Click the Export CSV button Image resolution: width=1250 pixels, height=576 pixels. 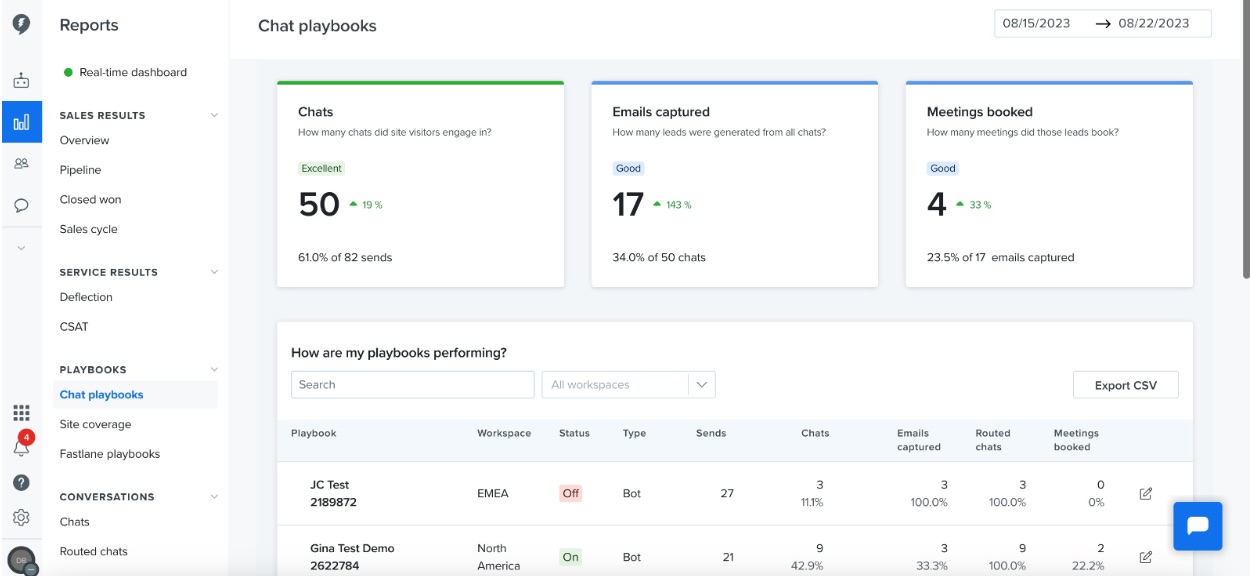[x=1126, y=385]
